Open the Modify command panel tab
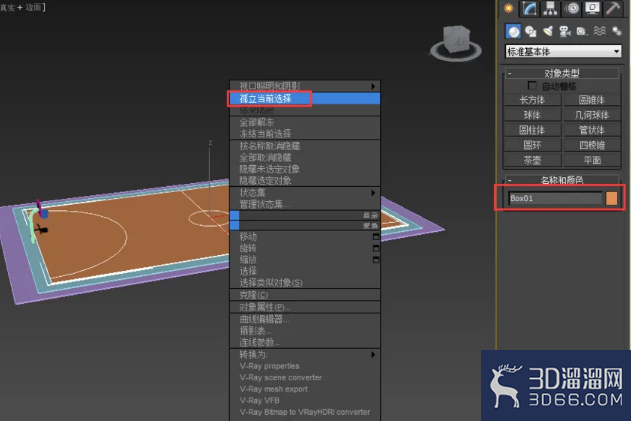 pyautogui.click(x=530, y=8)
